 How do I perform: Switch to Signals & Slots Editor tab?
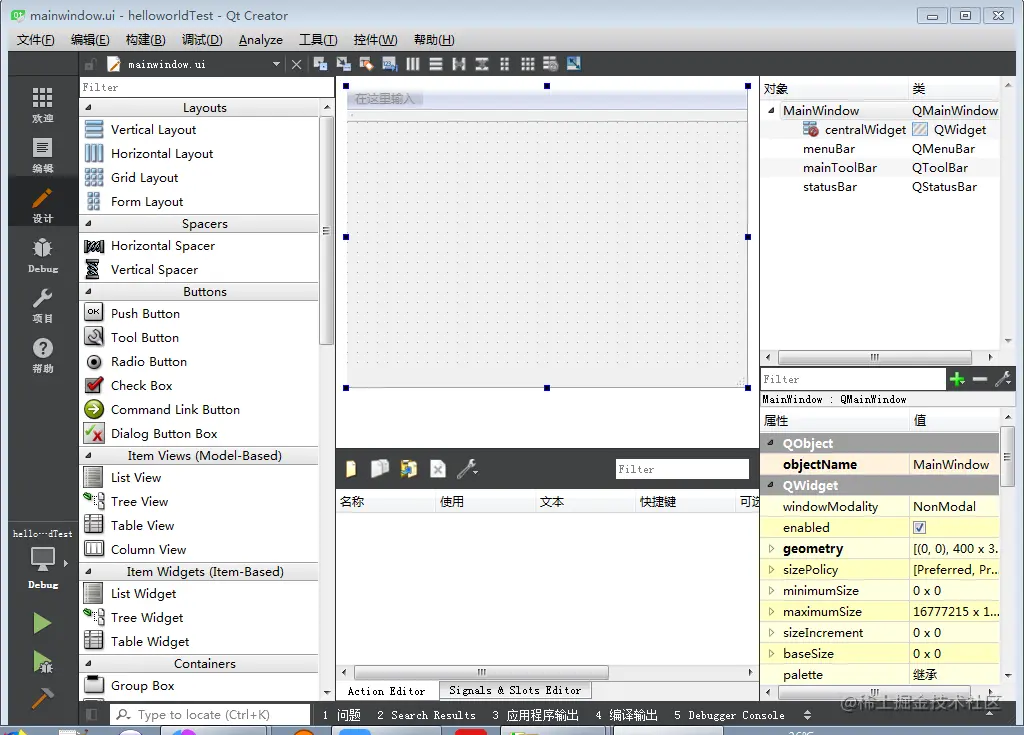click(515, 691)
